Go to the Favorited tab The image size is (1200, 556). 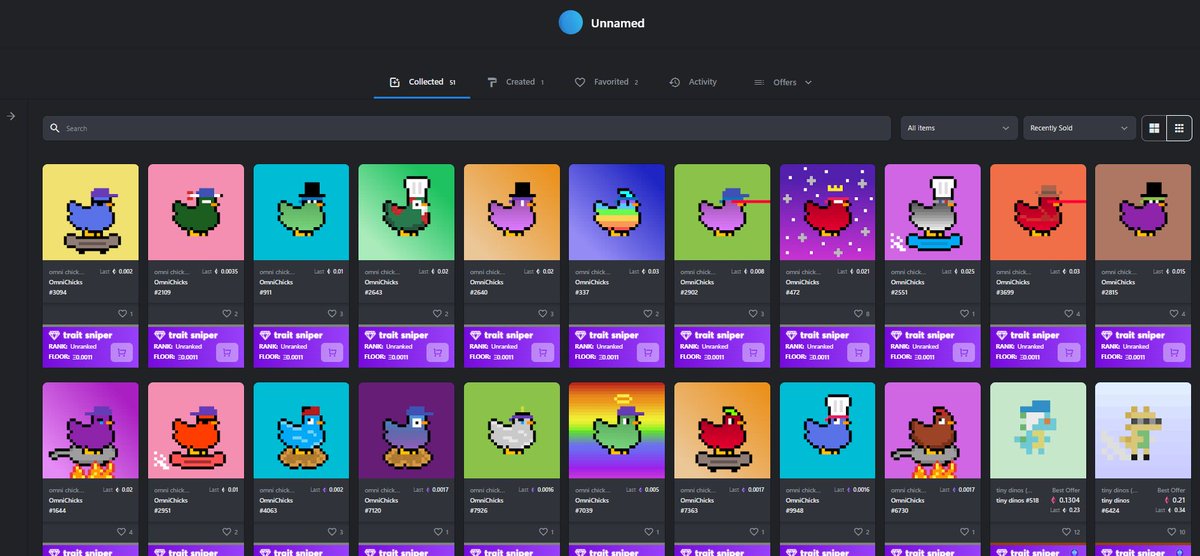pos(606,82)
